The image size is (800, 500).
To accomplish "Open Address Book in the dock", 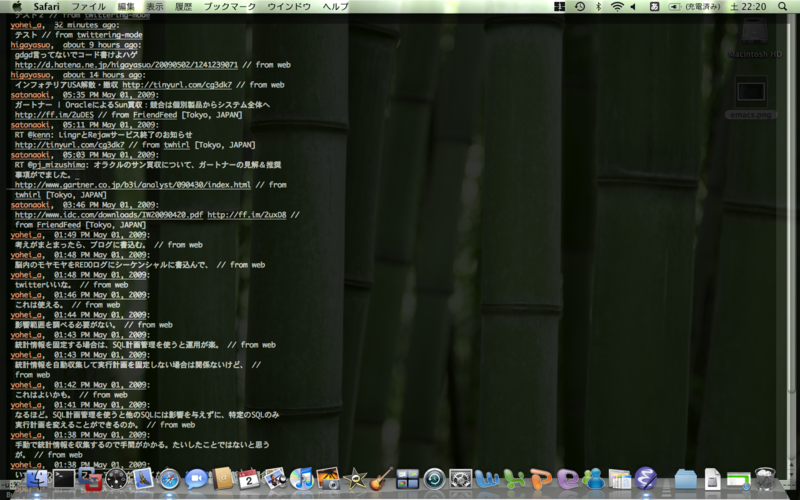I will click(222, 480).
